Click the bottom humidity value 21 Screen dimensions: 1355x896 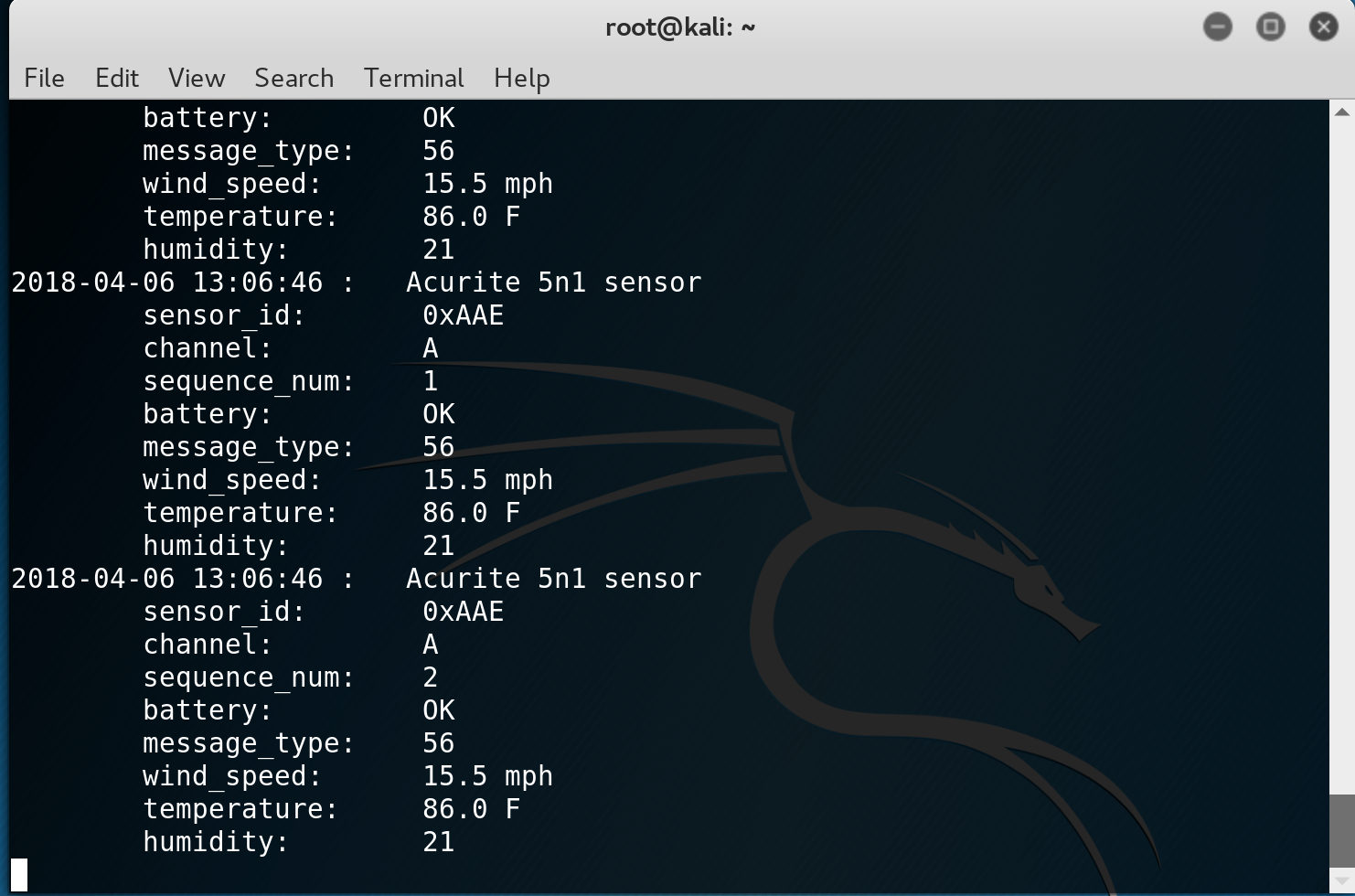tap(439, 842)
